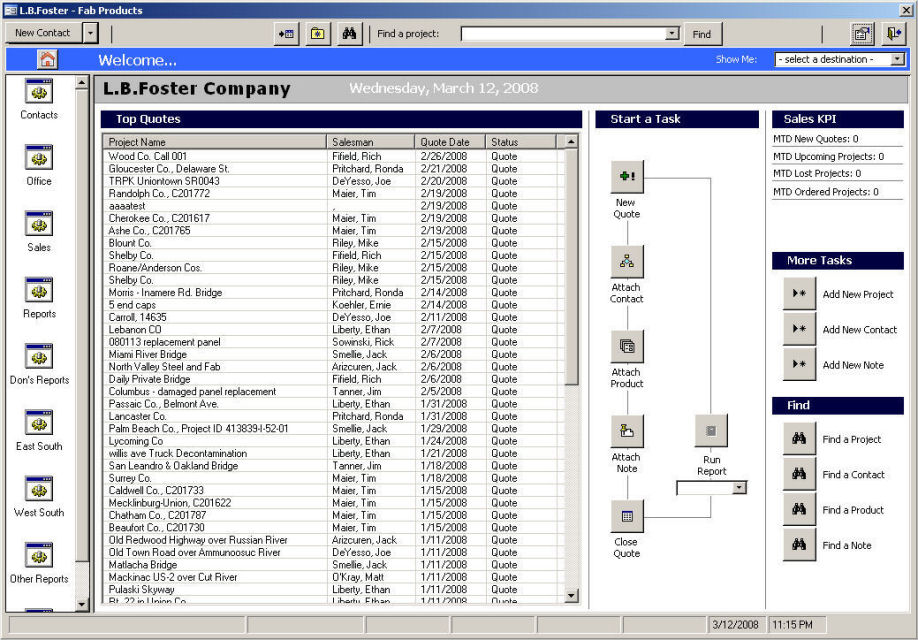Select the Palm Beach Co. project row
918x640 pixels.
click(333, 429)
